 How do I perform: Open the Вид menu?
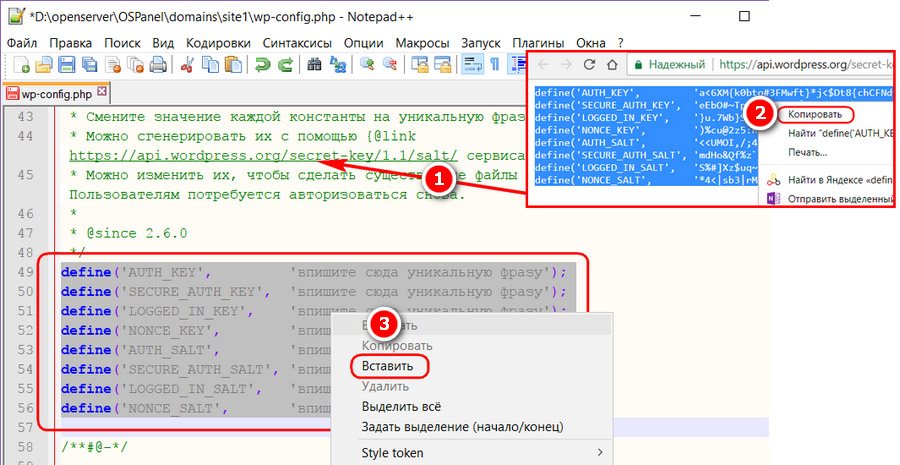pos(163,43)
